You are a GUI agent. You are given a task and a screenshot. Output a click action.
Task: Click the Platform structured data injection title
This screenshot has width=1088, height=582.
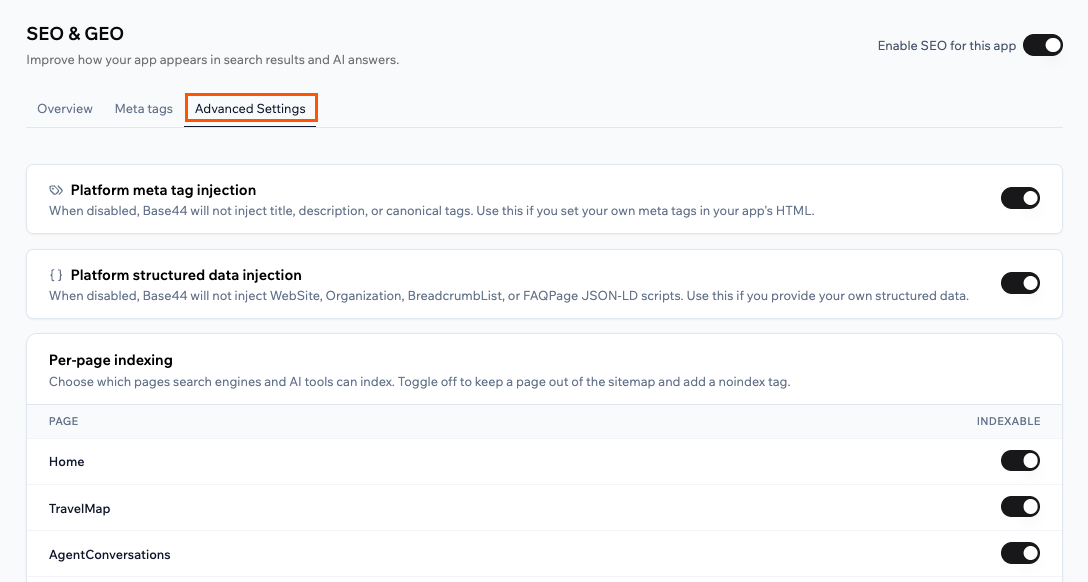coord(186,275)
